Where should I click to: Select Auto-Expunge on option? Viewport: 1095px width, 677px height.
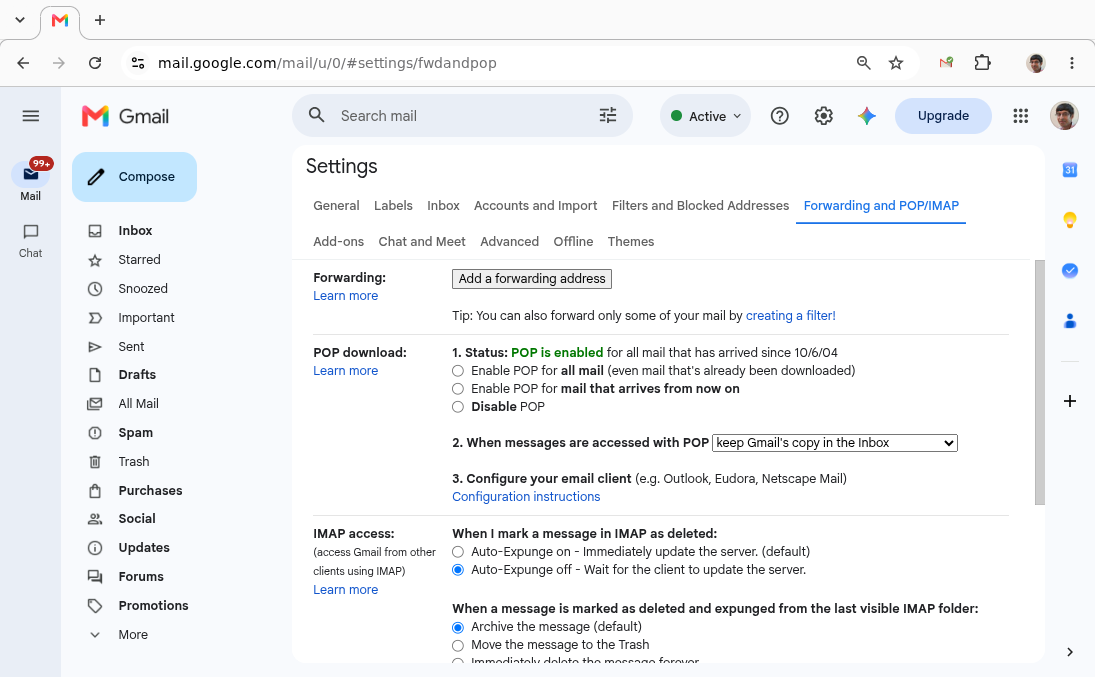click(457, 552)
